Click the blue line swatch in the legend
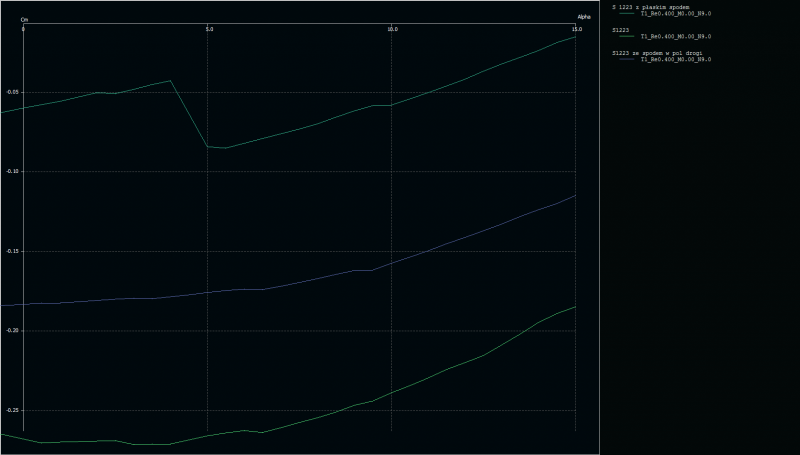800x455 pixels. tap(627, 60)
